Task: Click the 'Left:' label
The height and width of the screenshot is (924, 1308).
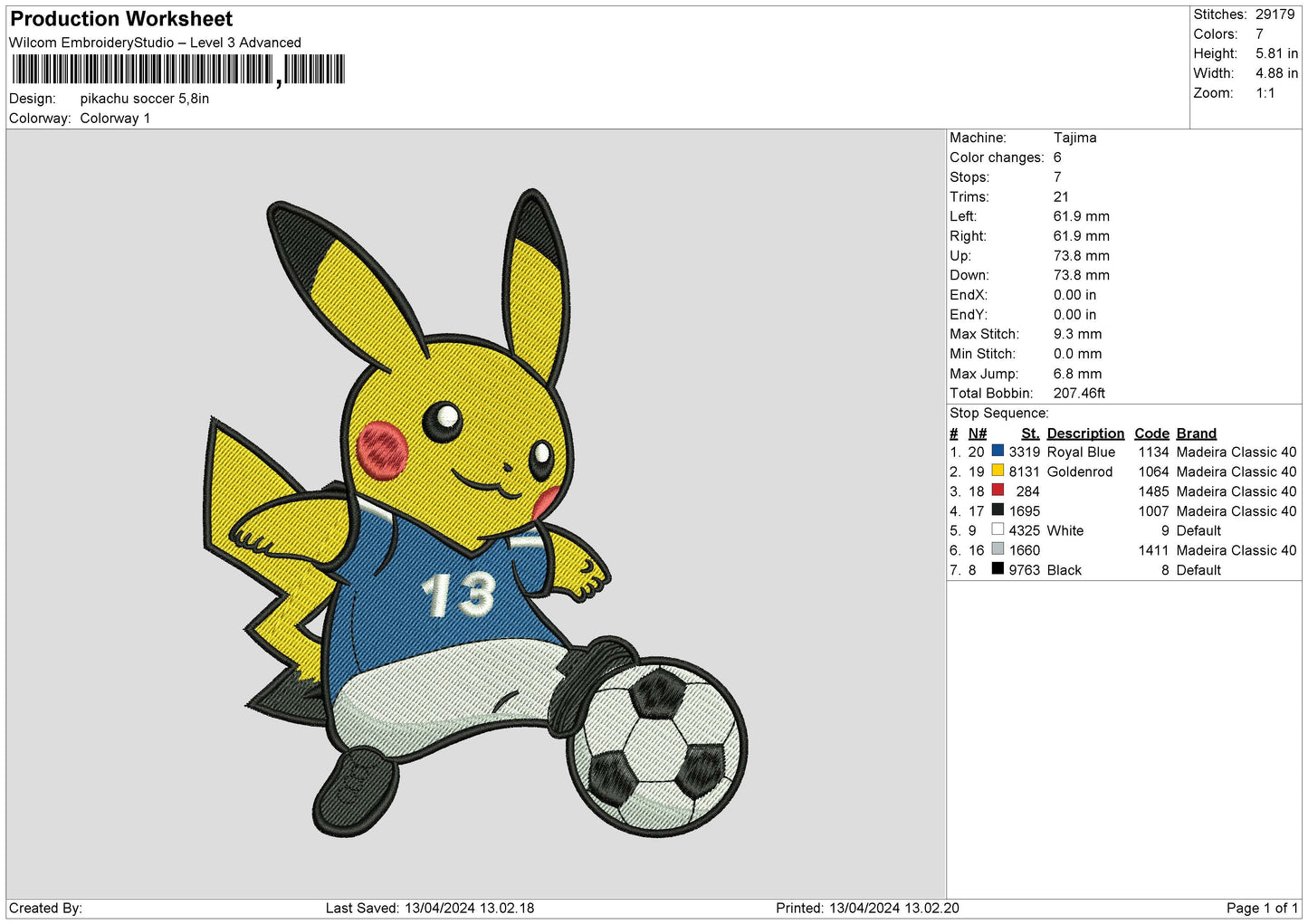Action: pyautogui.click(x=963, y=216)
